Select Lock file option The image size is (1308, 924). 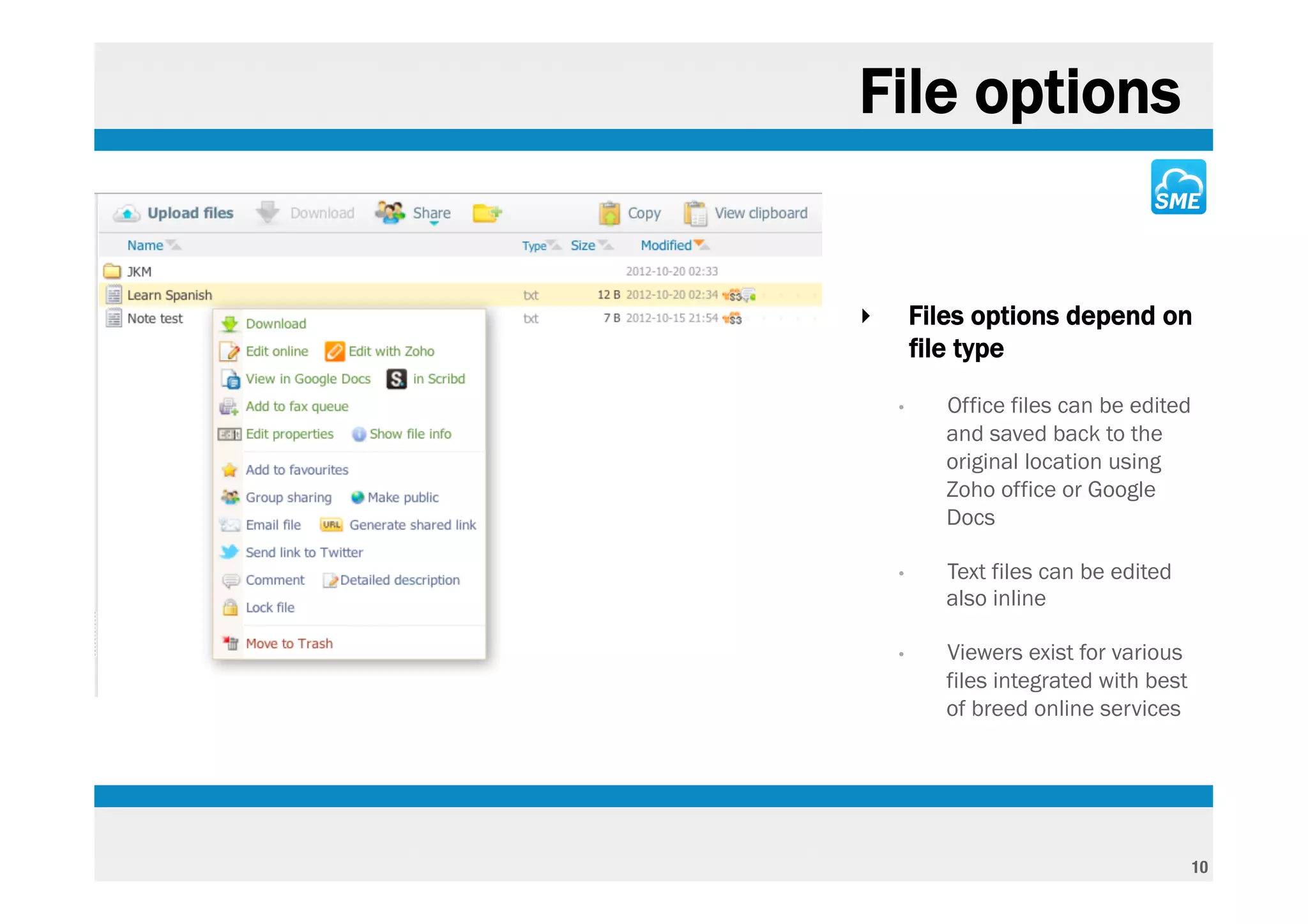tap(270, 607)
